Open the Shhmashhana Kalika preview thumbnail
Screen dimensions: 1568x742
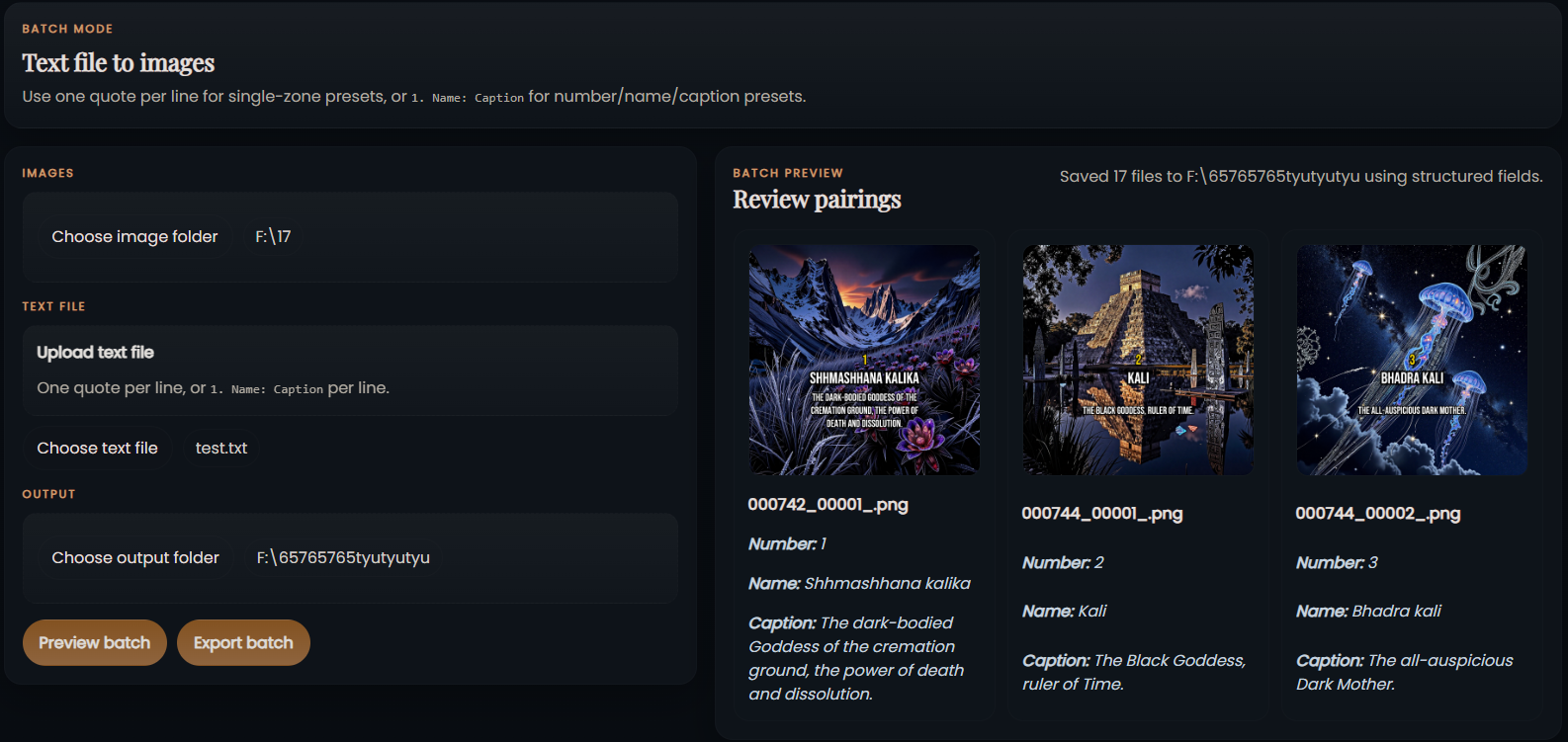[x=864, y=361]
